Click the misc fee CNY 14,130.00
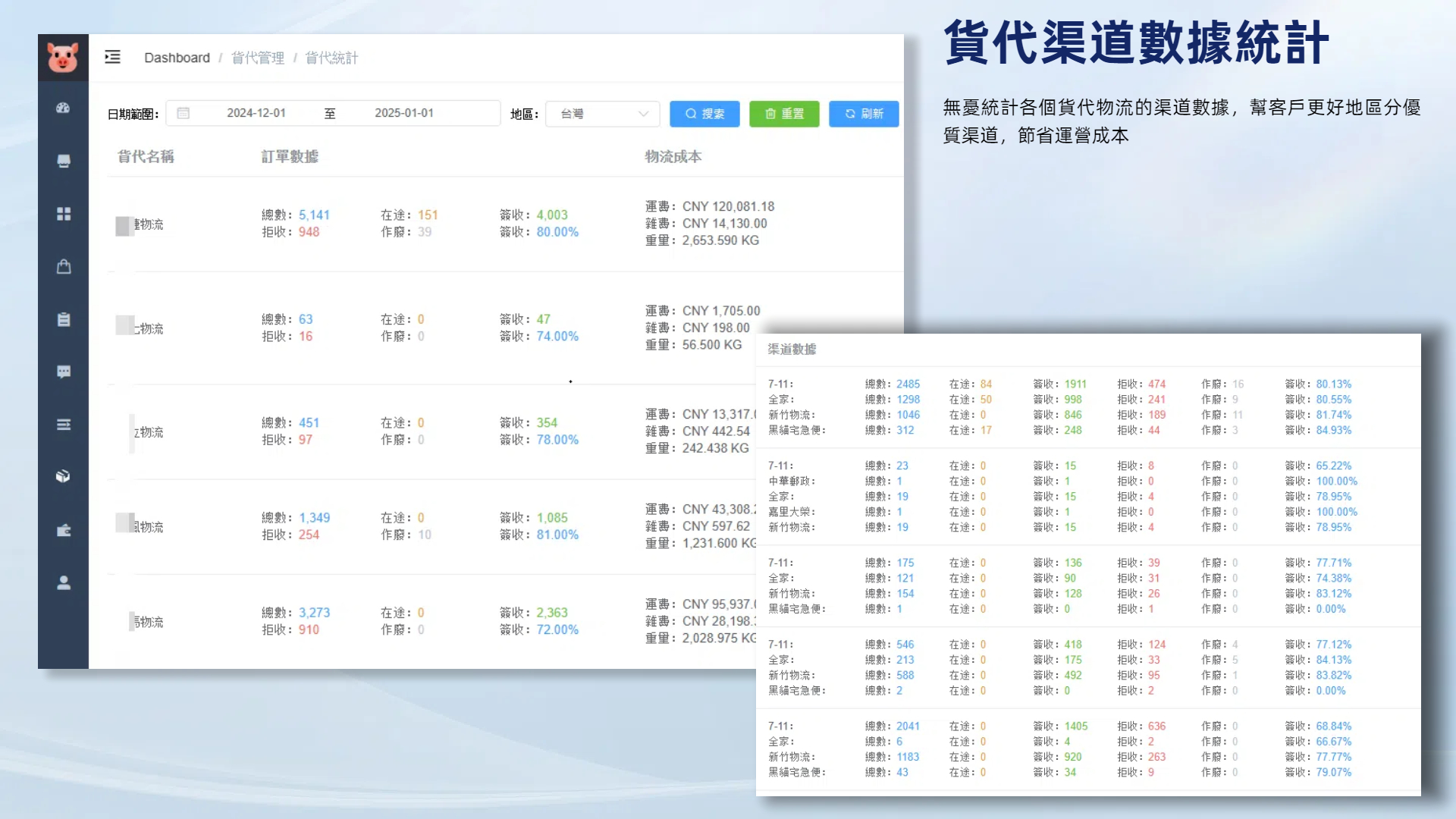 pyautogui.click(x=724, y=224)
